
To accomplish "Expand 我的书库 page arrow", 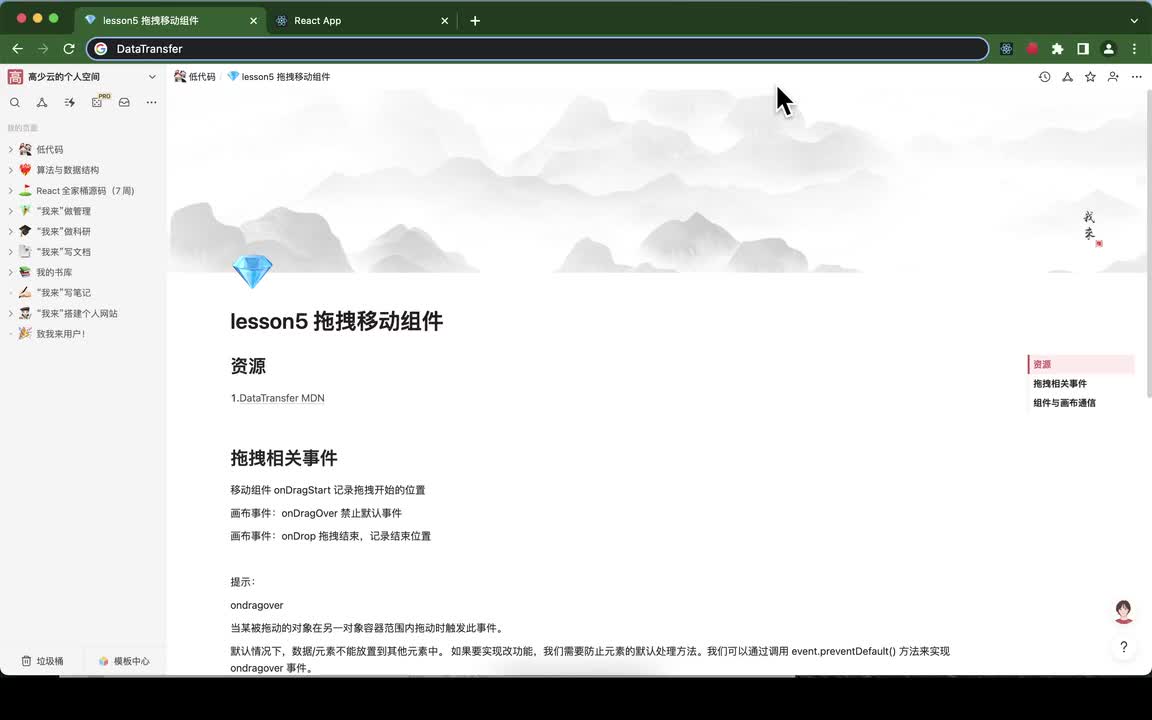I will click(x=10, y=272).
